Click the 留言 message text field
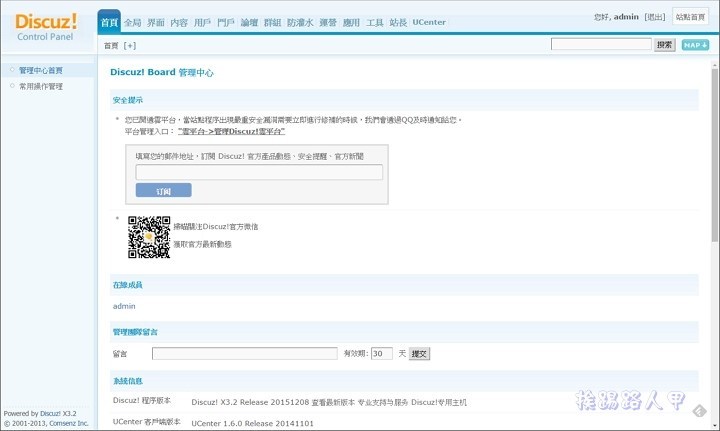 245,354
